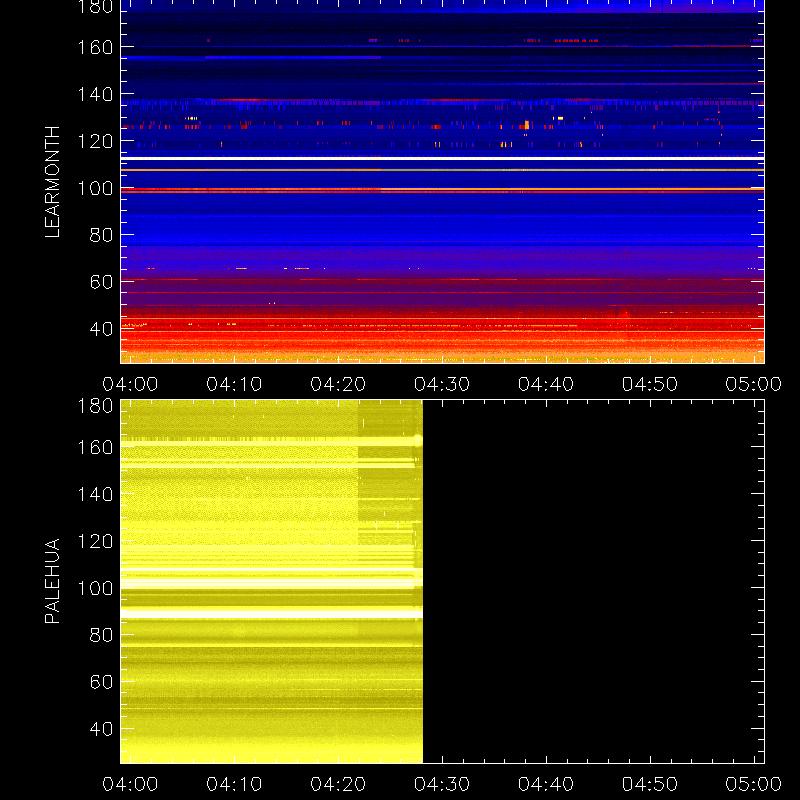Select the 160 frequency label on Learmonth plot
The height and width of the screenshot is (800, 800).
click(95, 47)
